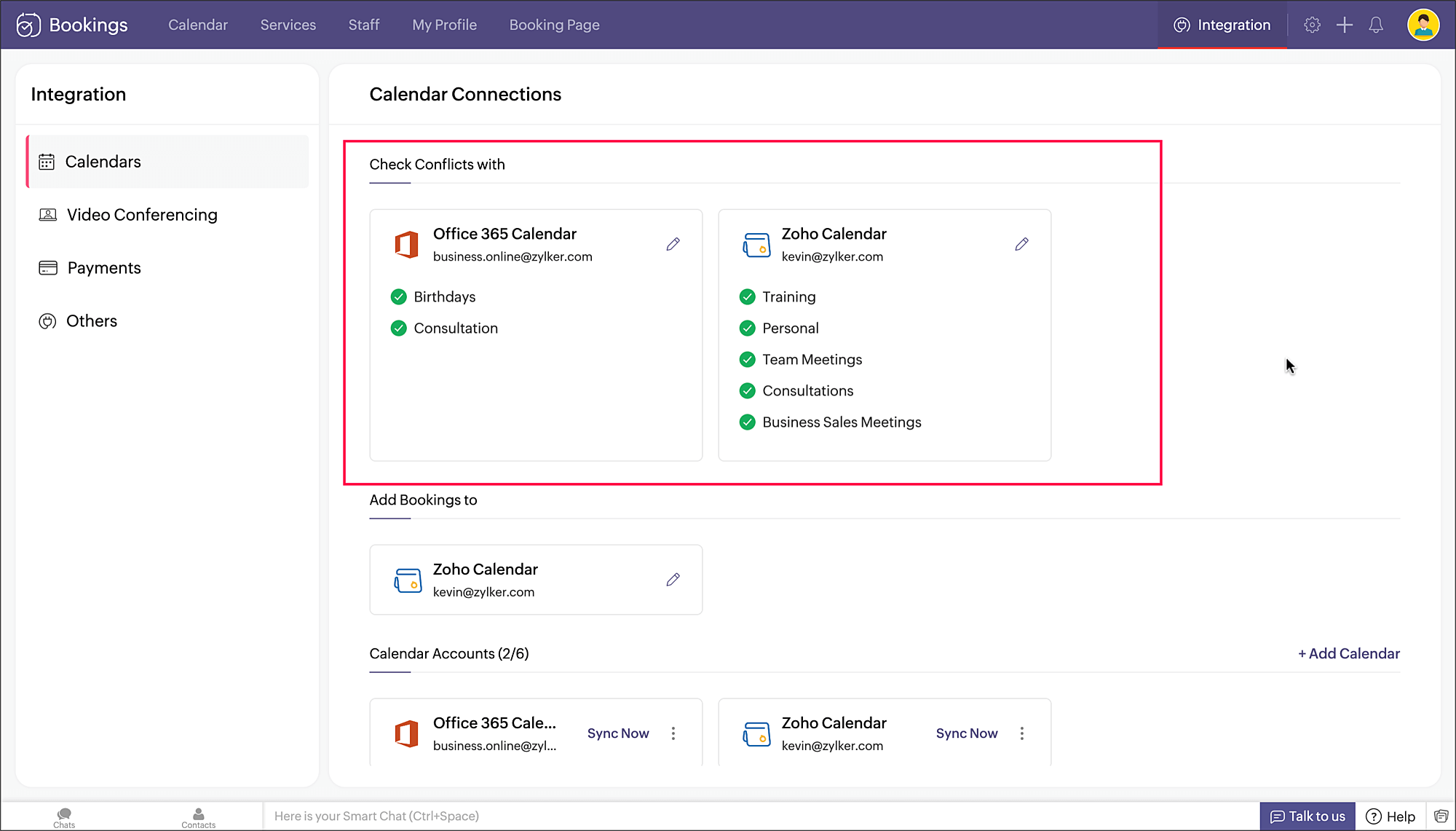Open the Staff tab
The width and height of the screenshot is (1456, 831).
(x=364, y=25)
